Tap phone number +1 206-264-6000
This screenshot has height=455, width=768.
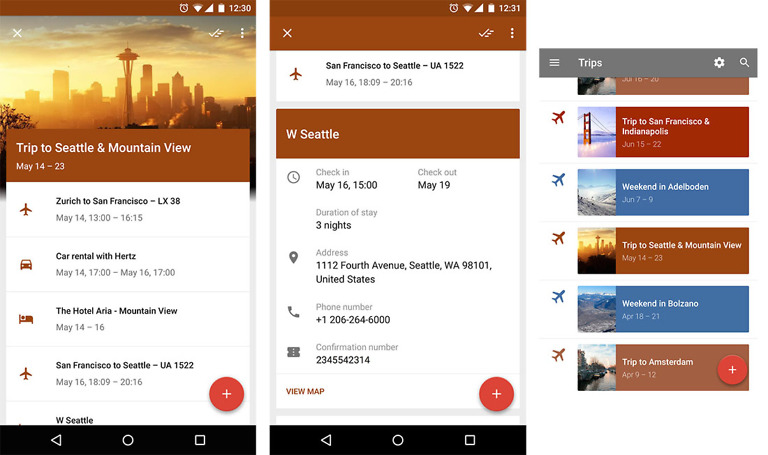(353, 320)
